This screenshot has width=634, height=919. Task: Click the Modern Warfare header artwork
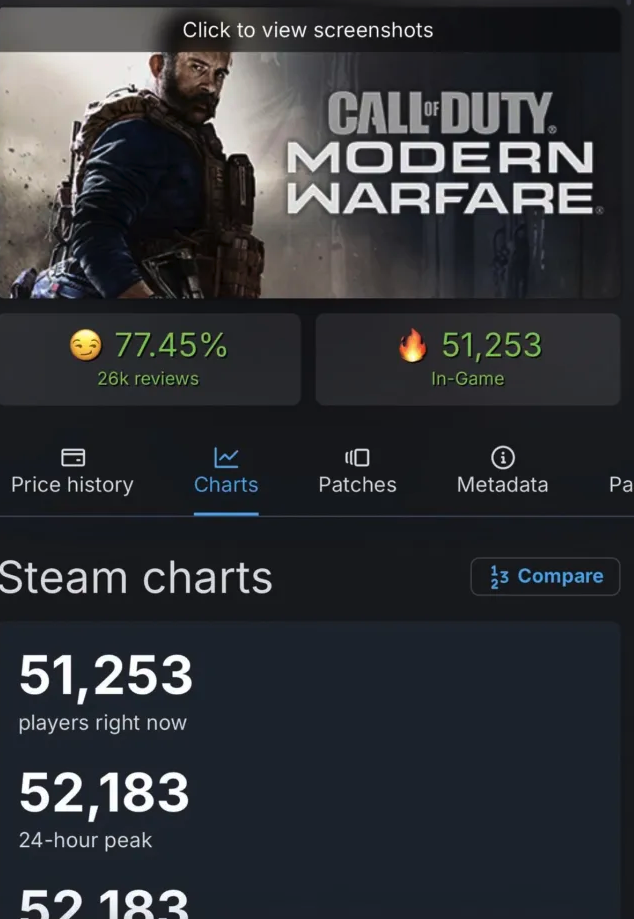point(317,175)
